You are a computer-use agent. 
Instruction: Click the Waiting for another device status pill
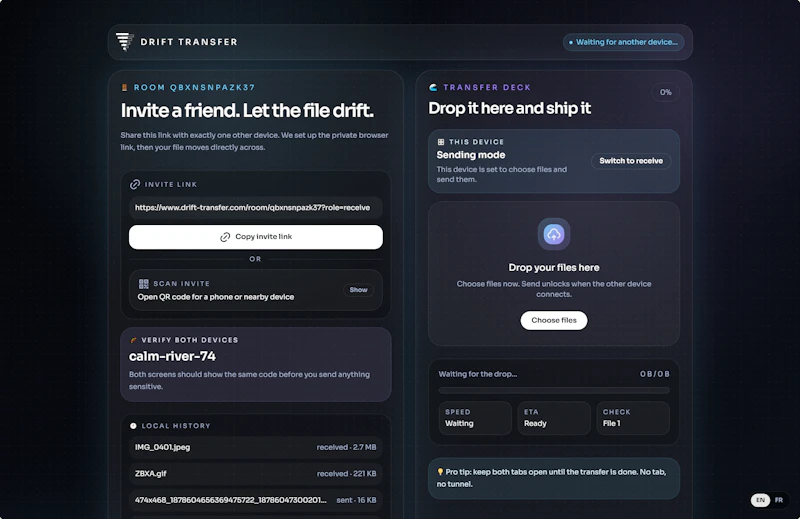click(x=623, y=42)
